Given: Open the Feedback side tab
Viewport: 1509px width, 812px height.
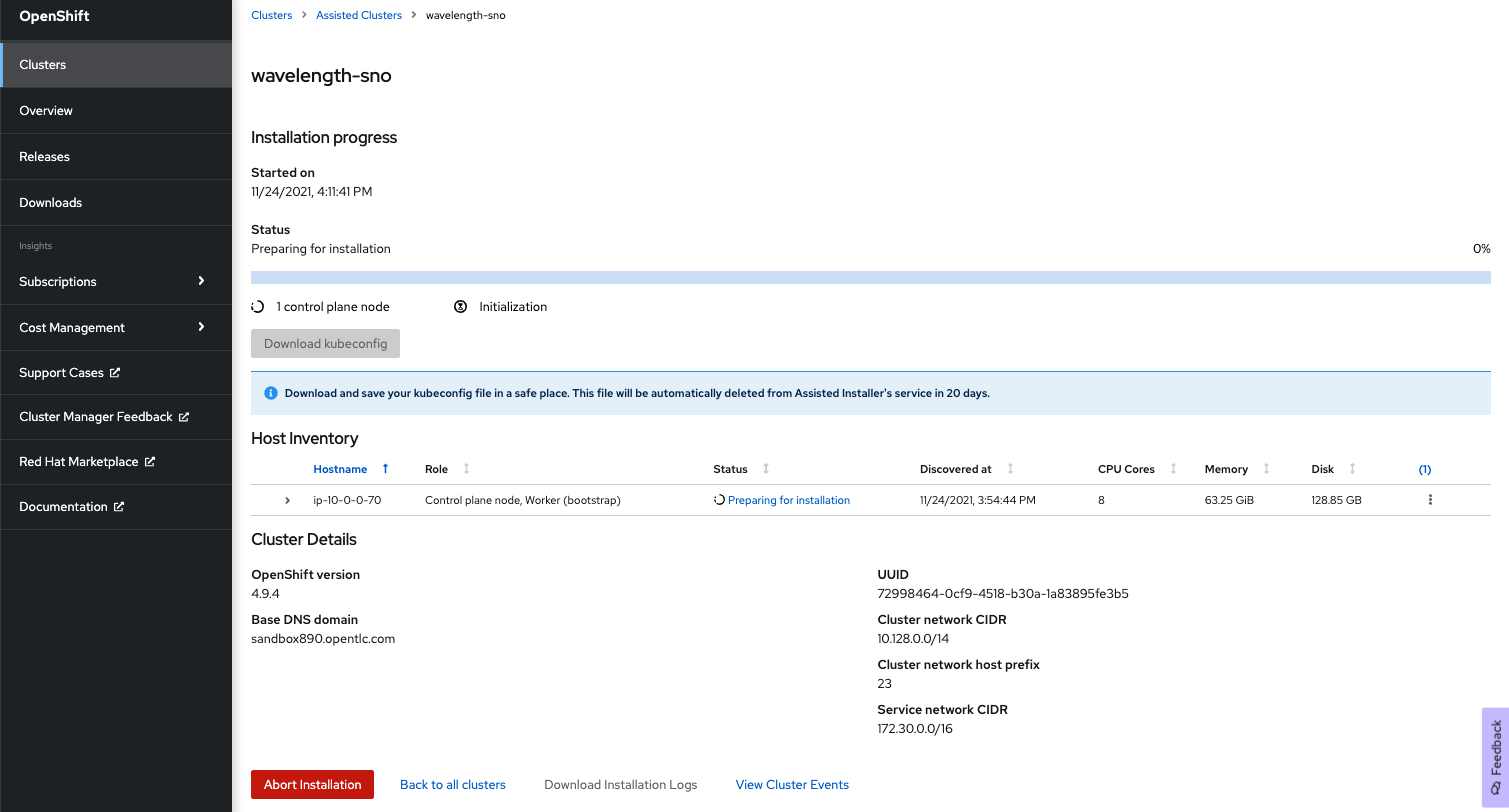Looking at the screenshot, I should [x=1495, y=756].
